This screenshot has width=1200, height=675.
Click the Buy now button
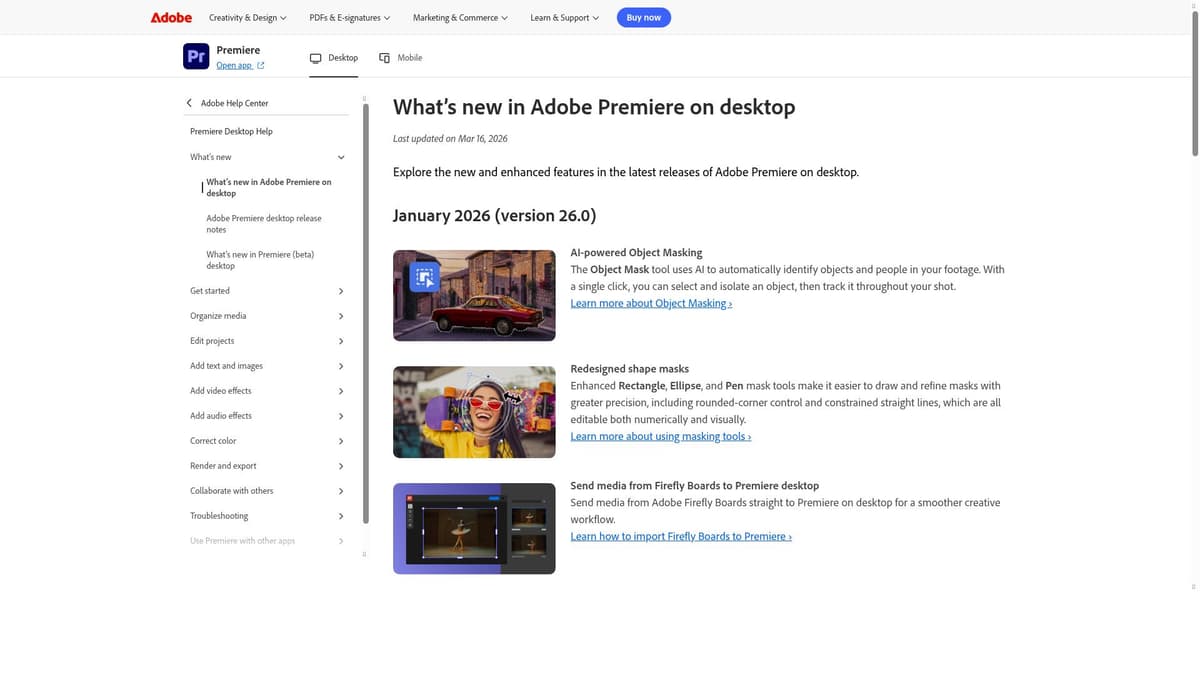click(x=643, y=17)
